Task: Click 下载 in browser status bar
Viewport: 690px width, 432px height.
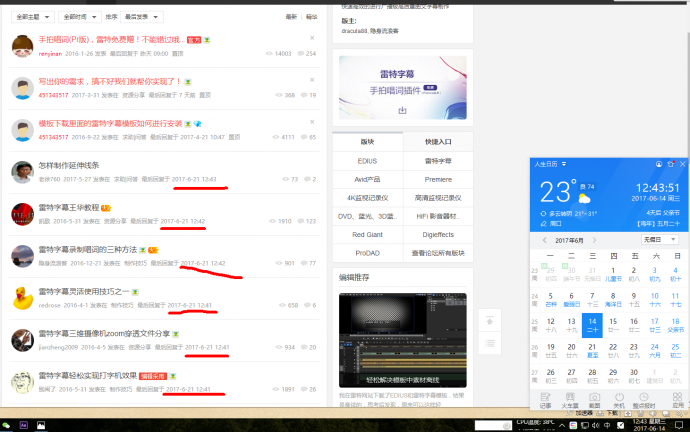Action: (x=612, y=413)
